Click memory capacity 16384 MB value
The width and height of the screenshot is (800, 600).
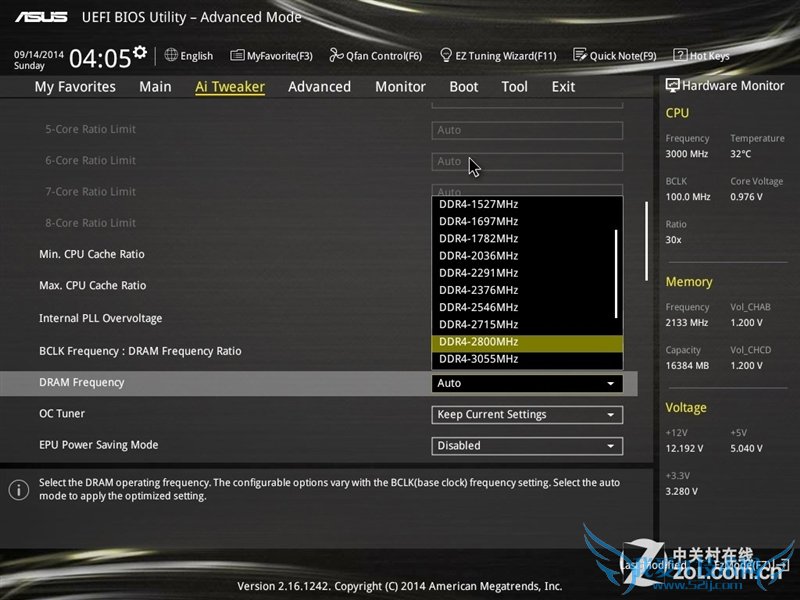point(687,365)
